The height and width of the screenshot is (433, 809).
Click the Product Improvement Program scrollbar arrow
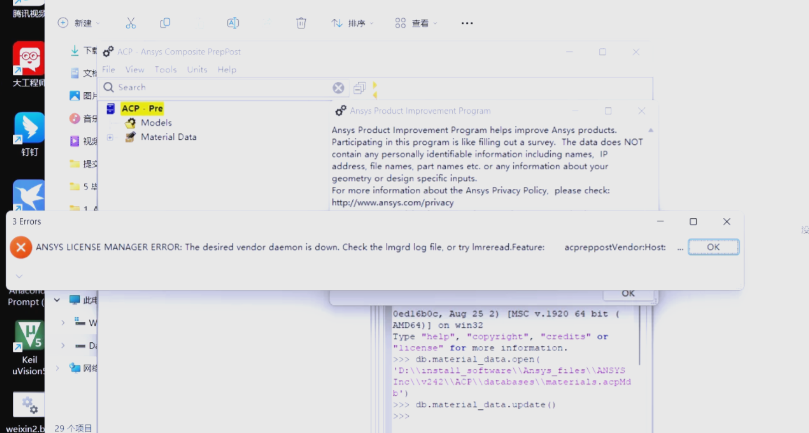coord(651,130)
